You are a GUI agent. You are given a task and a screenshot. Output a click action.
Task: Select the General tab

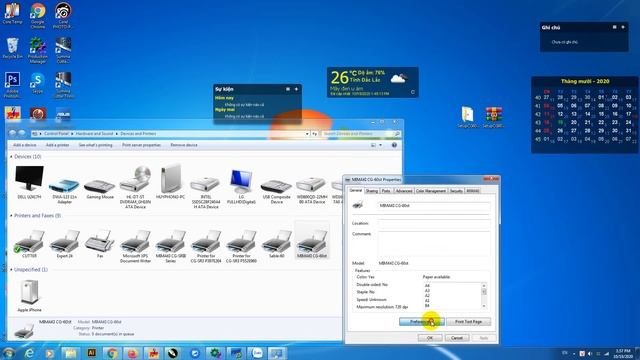(x=356, y=191)
